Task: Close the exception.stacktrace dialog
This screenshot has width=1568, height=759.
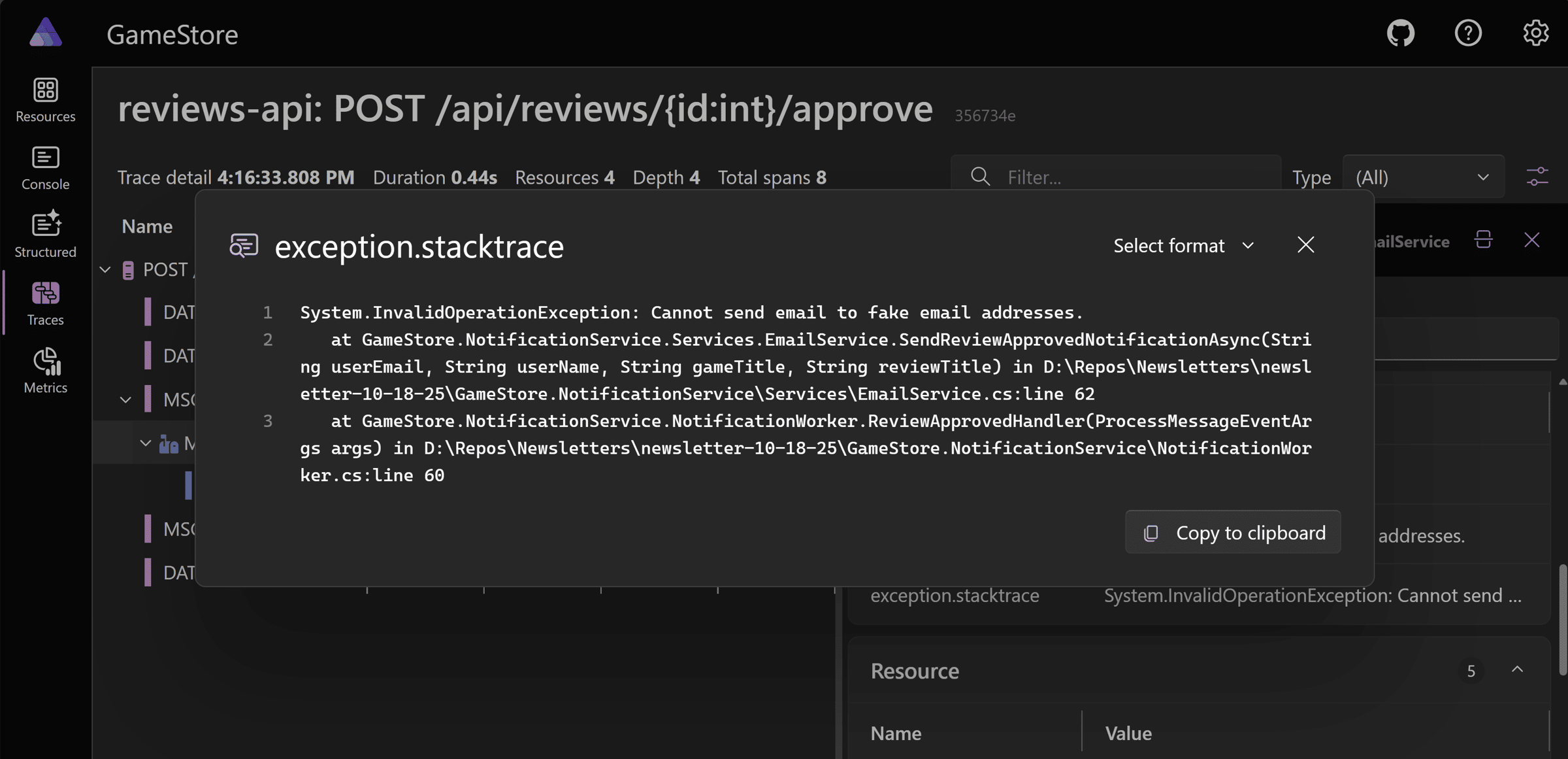Action: [x=1305, y=245]
